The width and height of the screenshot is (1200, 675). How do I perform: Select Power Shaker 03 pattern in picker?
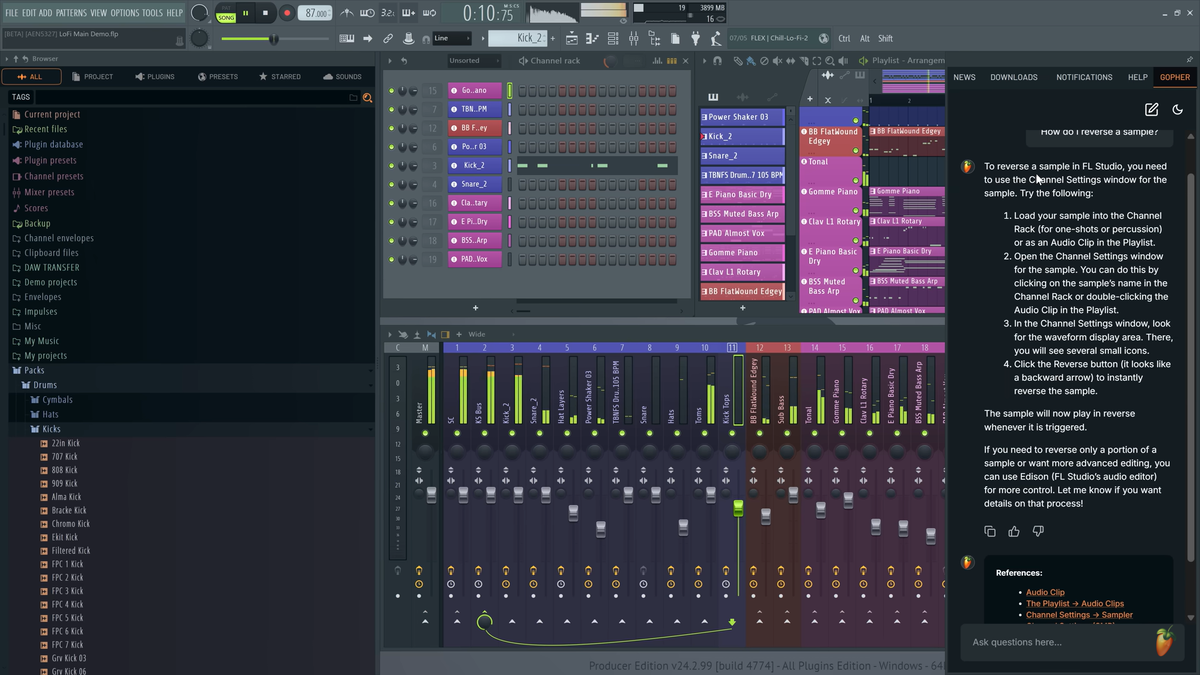point(741,117)
